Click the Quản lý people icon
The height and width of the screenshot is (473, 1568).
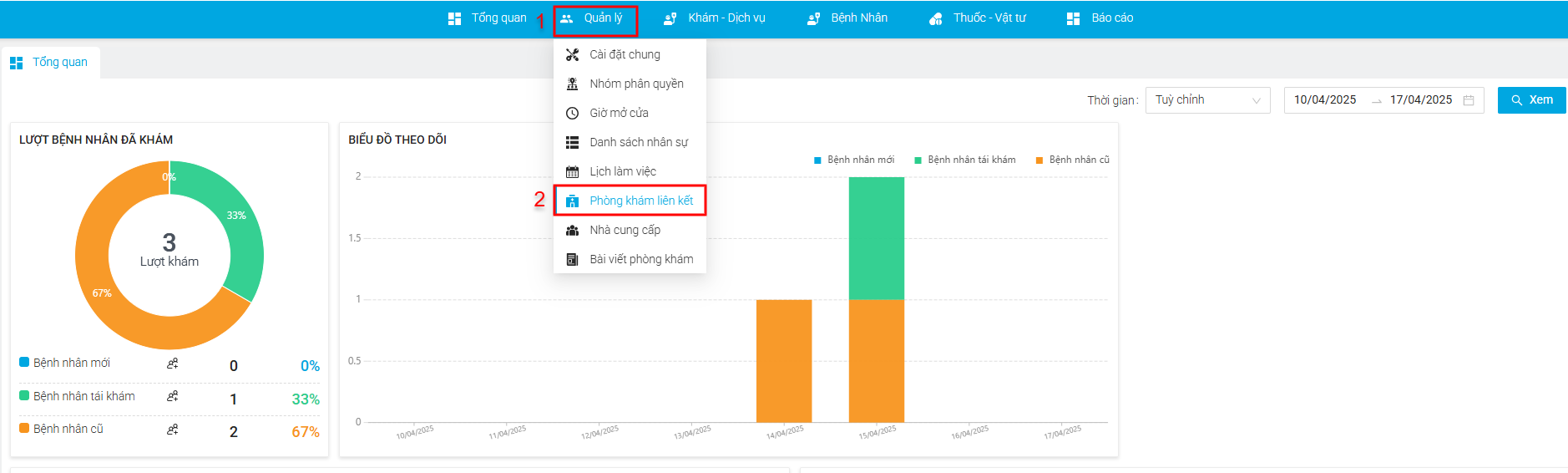[x=567, y=18]
